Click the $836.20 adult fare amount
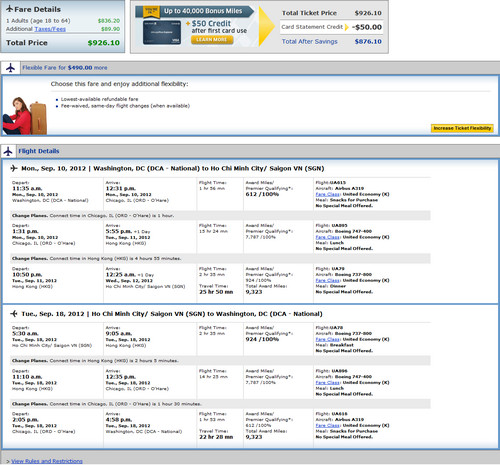 109,21
